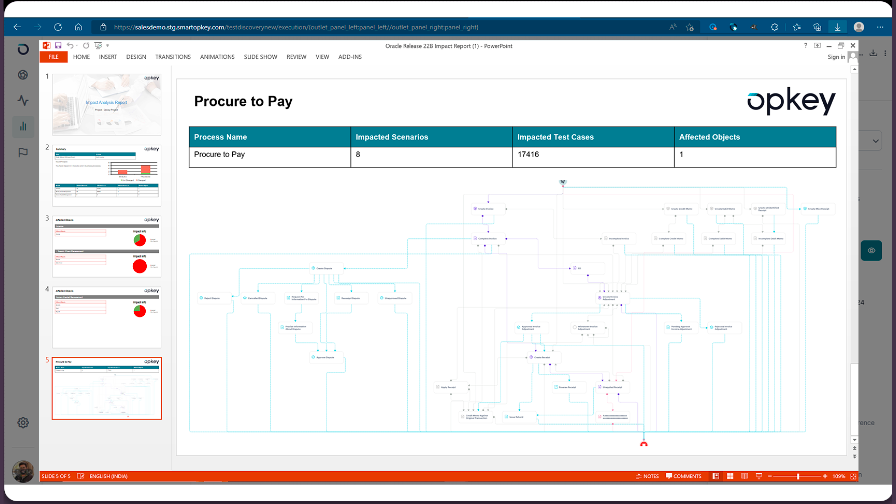Add this page to favorites
The width and height of the screenshot is (896, 504).
tap(690, 27)
